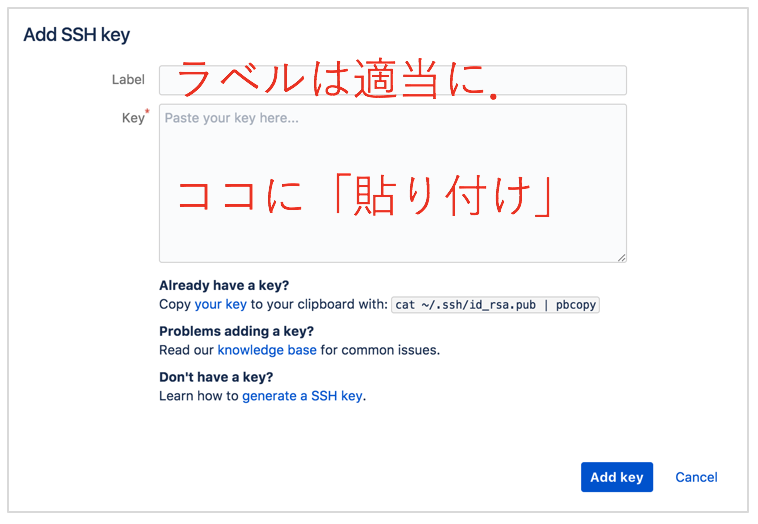
Task: Open the 'knowledge base' link
Action: click(x=267, y=349)
